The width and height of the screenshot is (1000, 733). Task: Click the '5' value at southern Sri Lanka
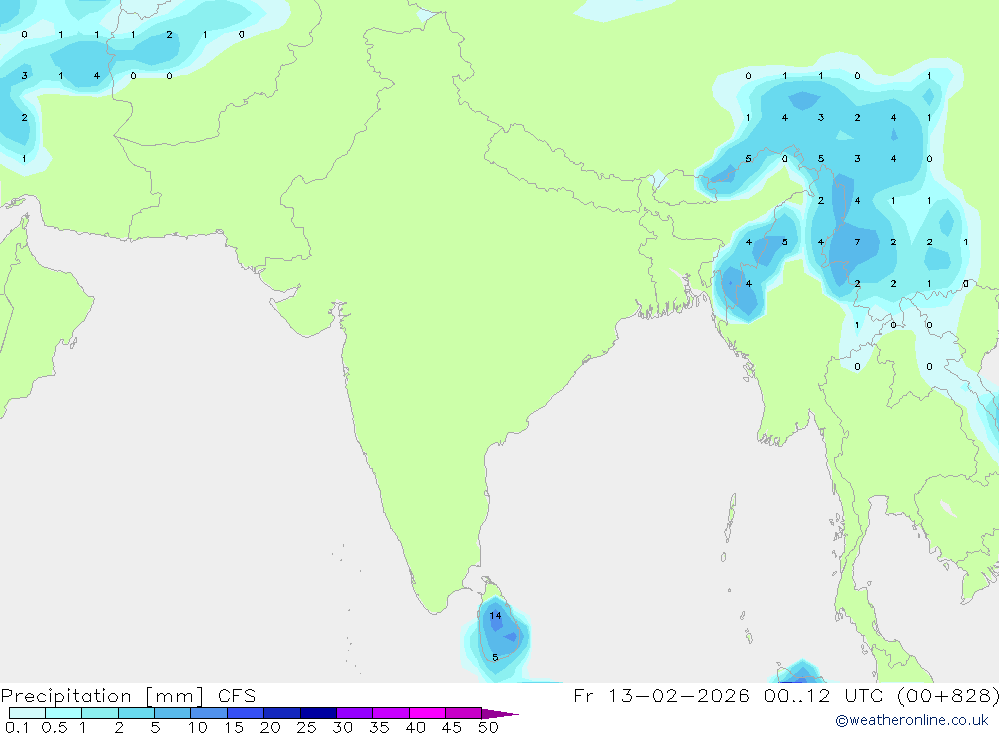tap(495, 657)
